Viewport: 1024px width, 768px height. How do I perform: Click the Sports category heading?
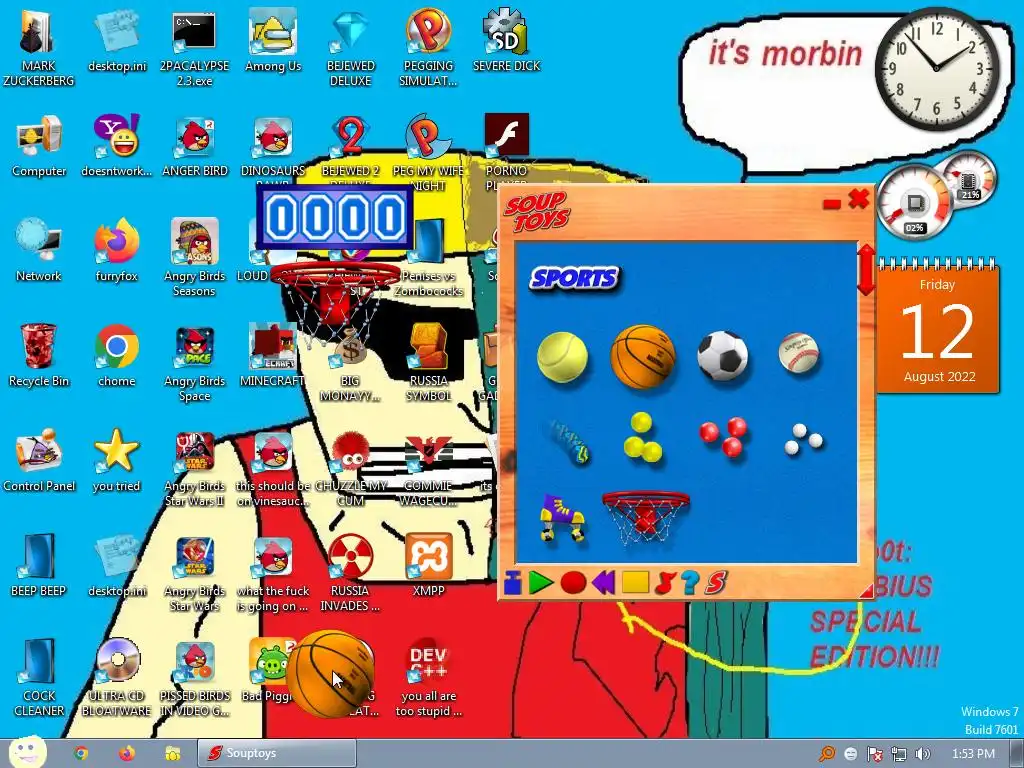coord(574,278)
